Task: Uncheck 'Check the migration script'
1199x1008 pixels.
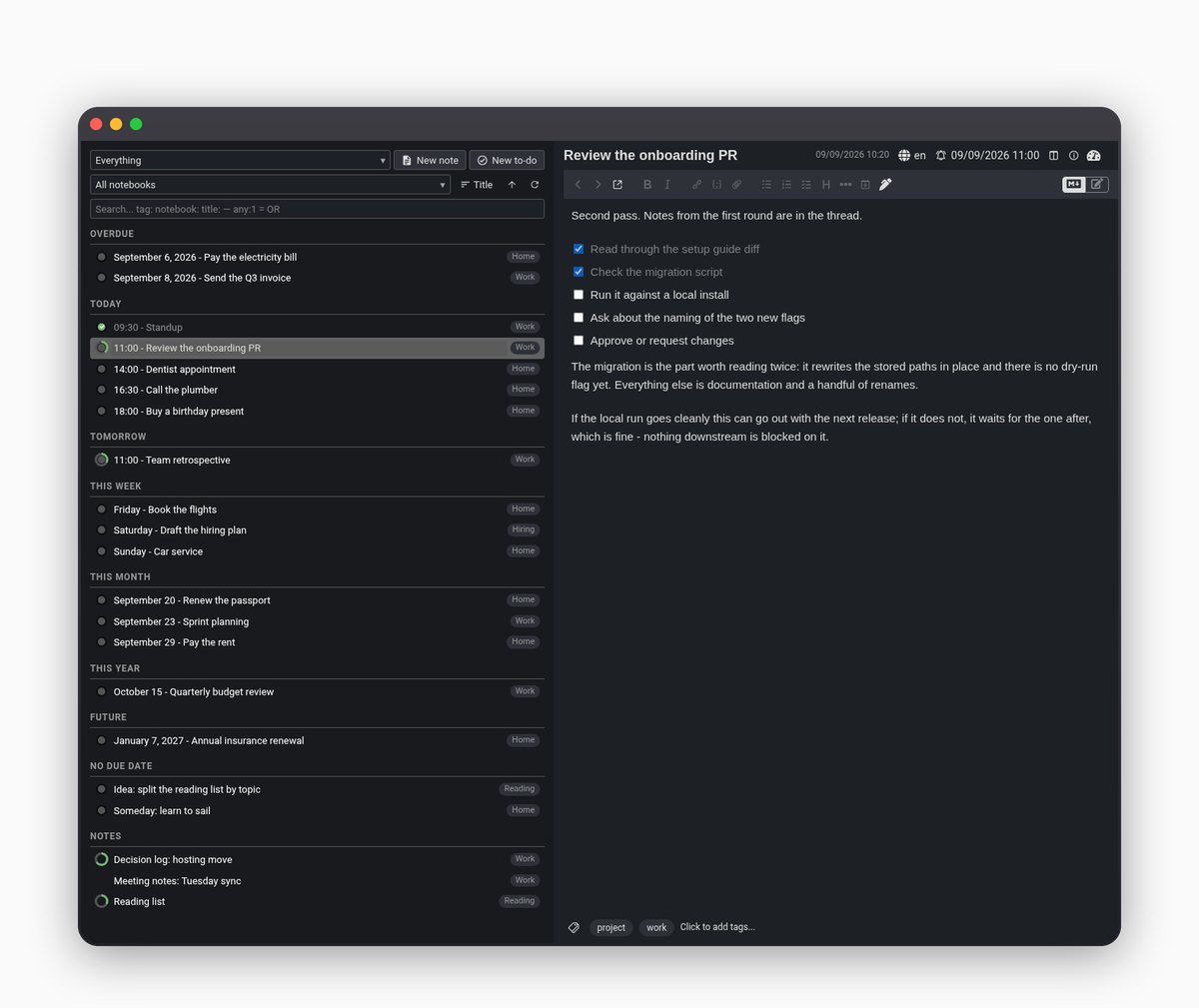Action: 579,272
